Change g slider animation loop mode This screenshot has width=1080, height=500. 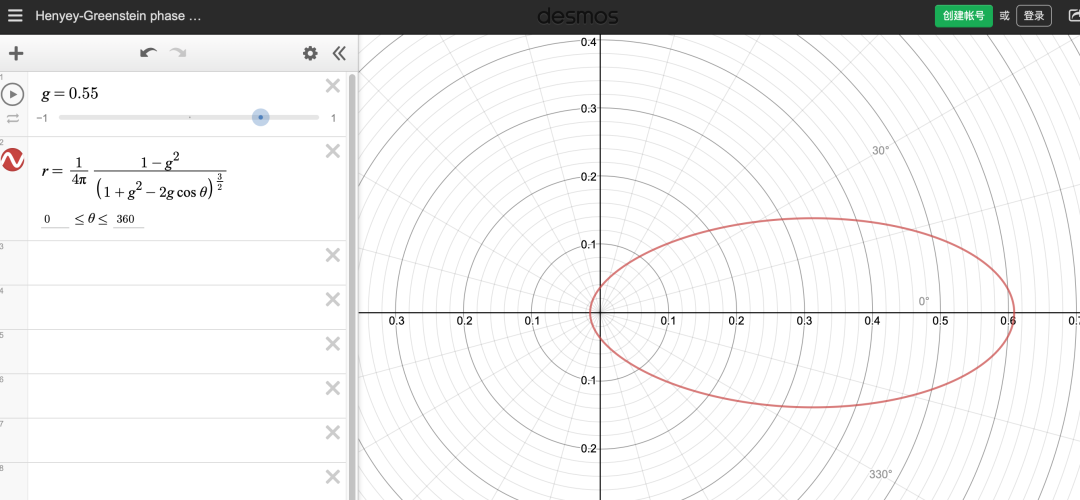[x=13, y=118]
